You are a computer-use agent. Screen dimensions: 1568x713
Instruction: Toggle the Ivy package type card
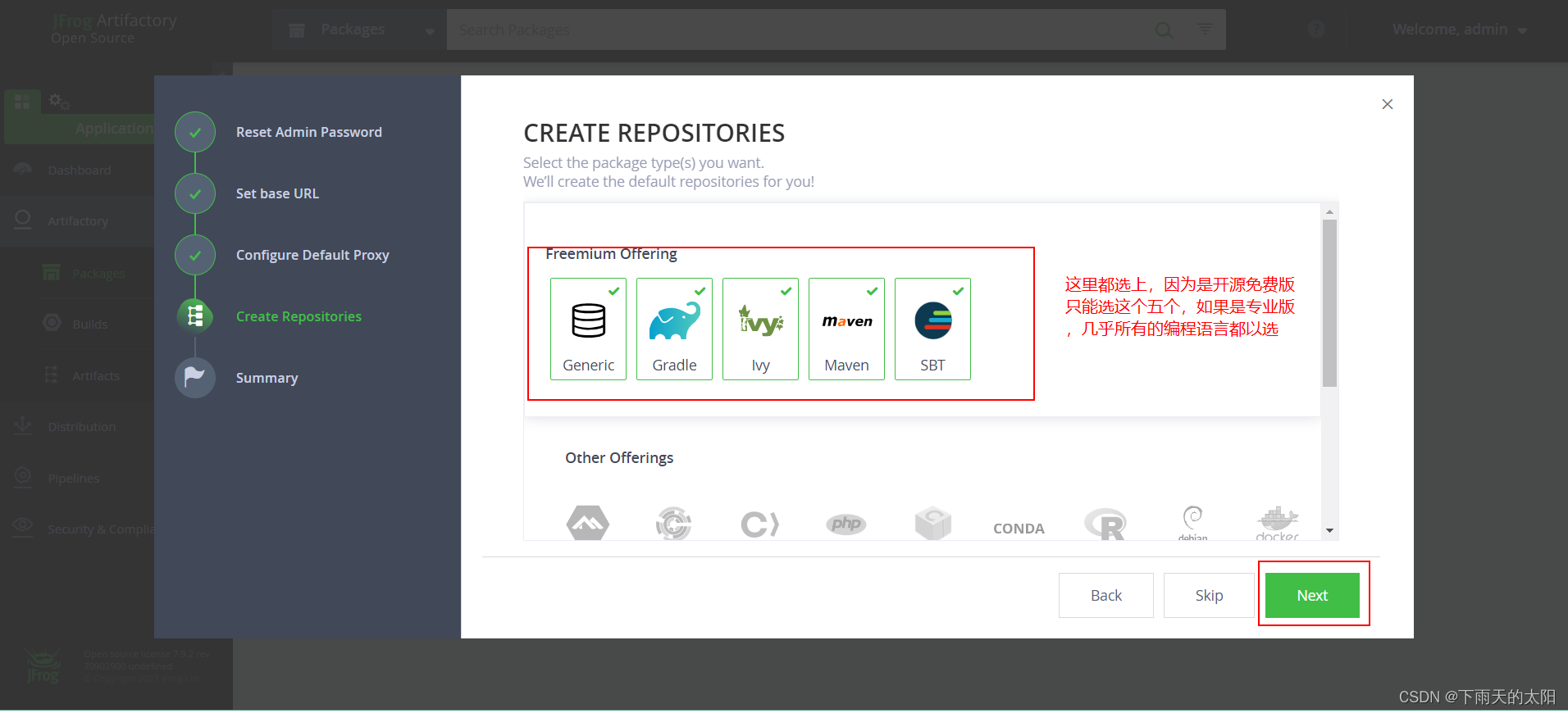point(760,329)
